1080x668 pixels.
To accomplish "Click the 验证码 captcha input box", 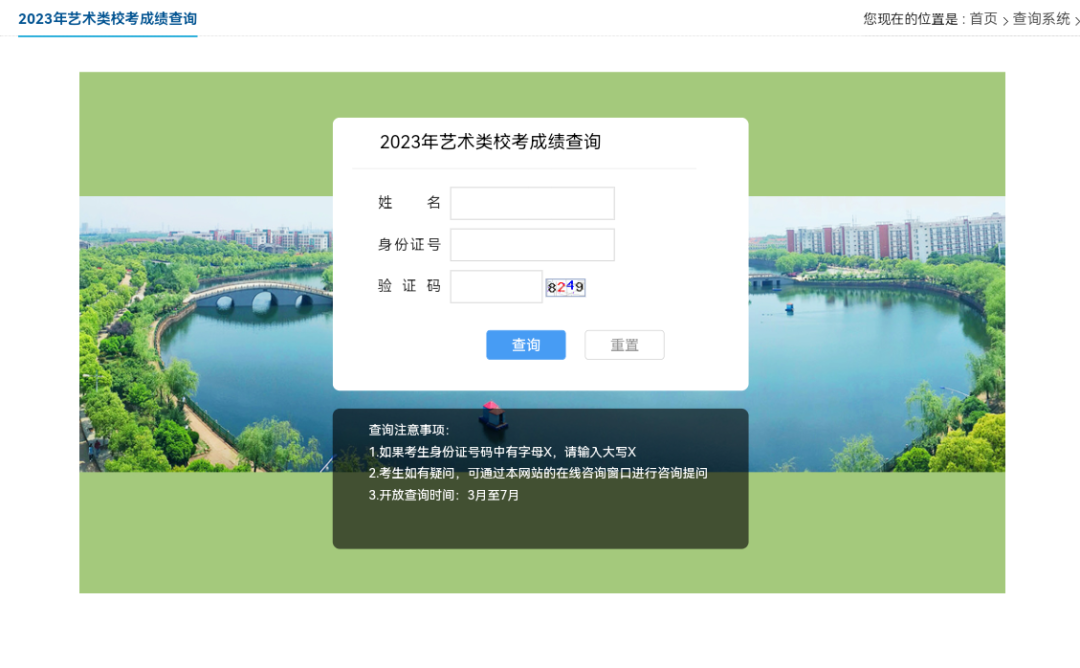I will pyautogui.click(x=496, y=286).
